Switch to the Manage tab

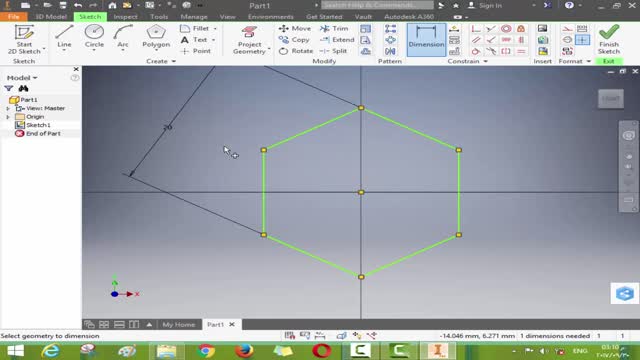pos(194,17)
